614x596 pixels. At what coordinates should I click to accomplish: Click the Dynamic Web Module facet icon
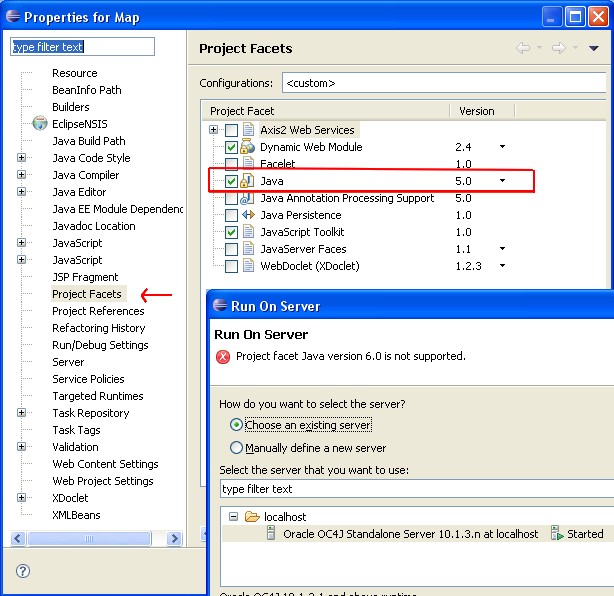click(x=248, y=147)
